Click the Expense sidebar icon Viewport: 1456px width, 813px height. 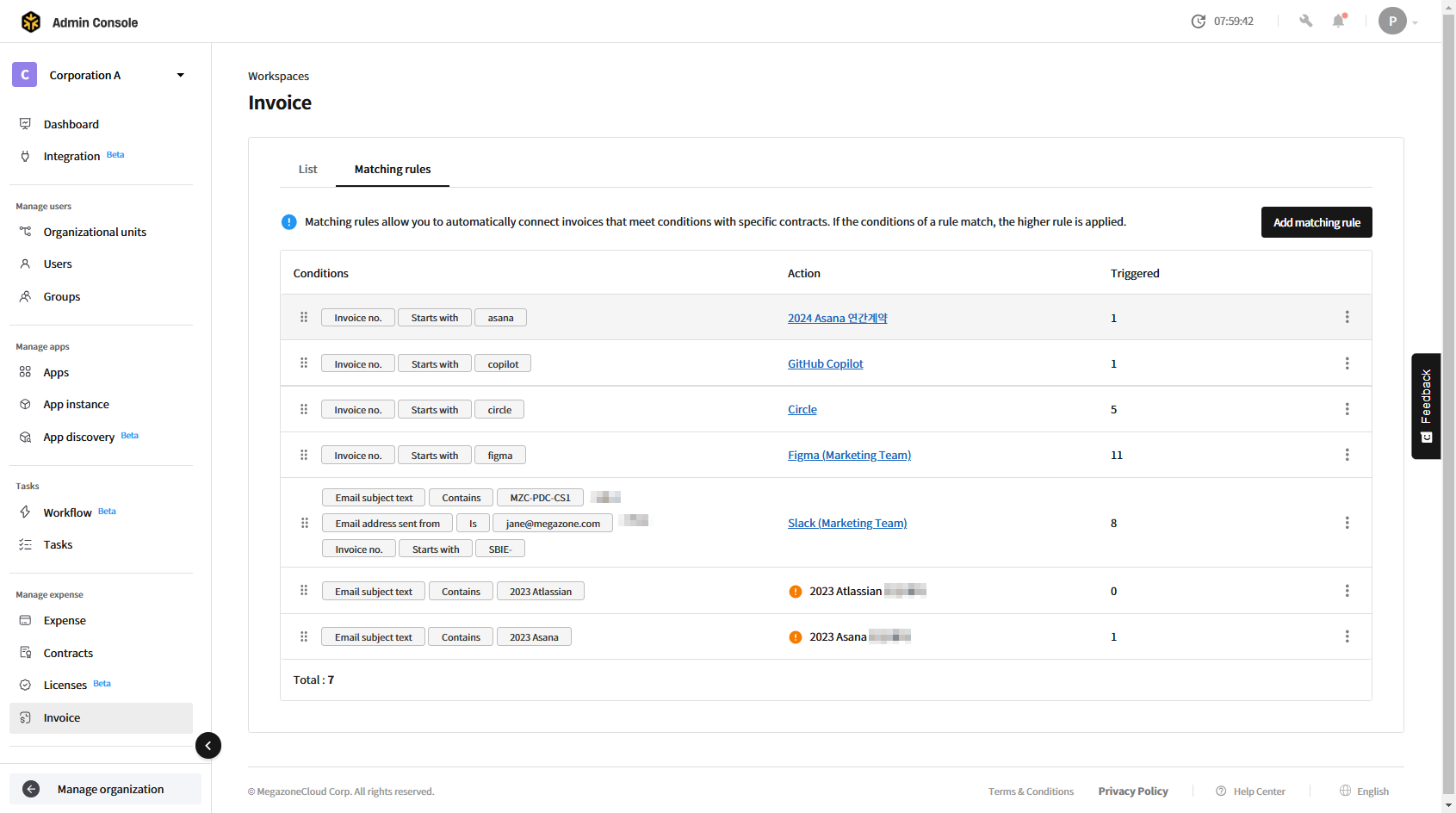pyautogui.click(x=25, y=620)
